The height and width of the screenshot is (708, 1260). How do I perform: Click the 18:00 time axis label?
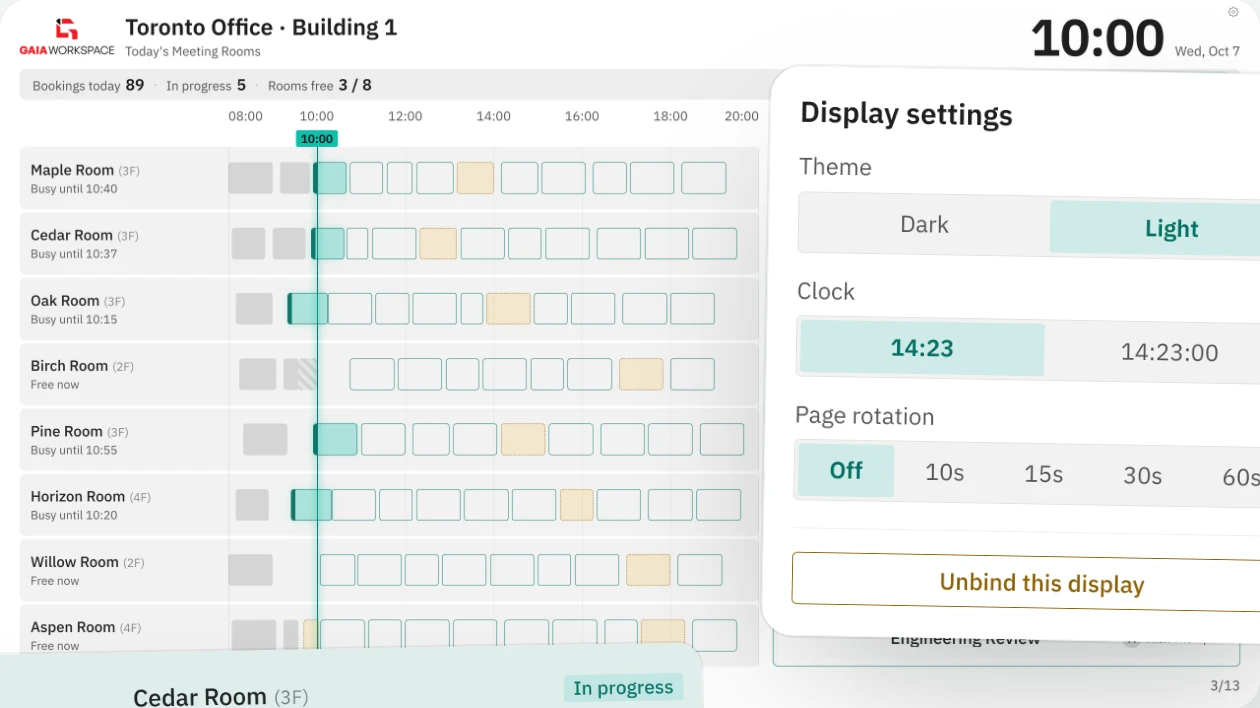tap(670, 116)
